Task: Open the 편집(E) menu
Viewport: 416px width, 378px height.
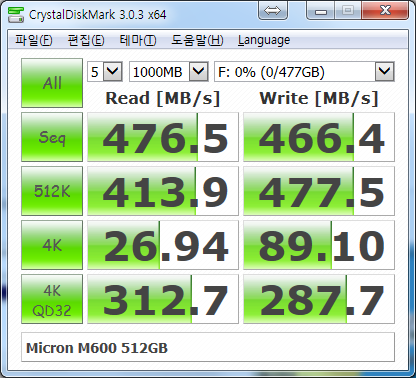Action: click(86, 40)
